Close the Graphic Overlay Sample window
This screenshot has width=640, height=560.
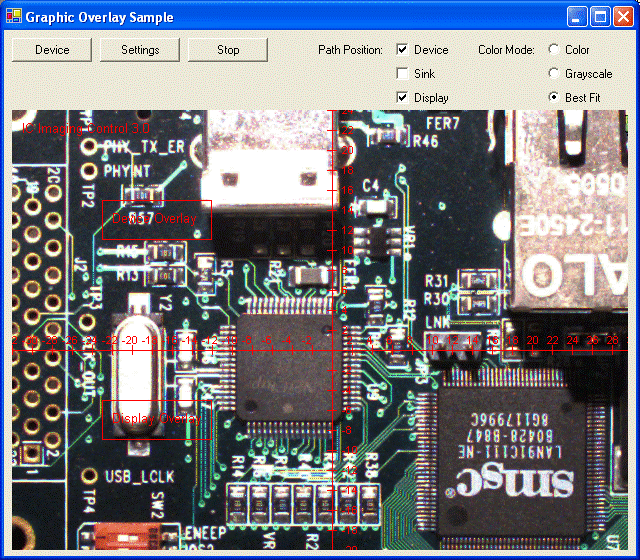coord(622,17)
